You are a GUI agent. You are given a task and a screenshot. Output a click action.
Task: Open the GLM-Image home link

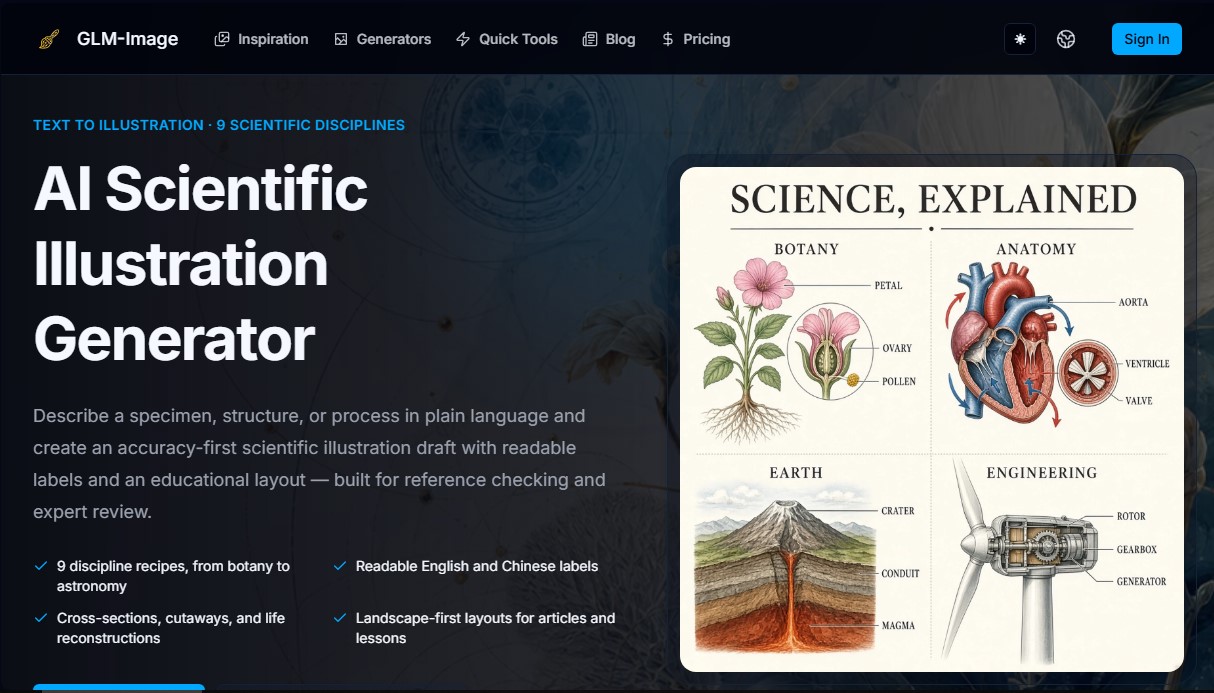[107, 40]
